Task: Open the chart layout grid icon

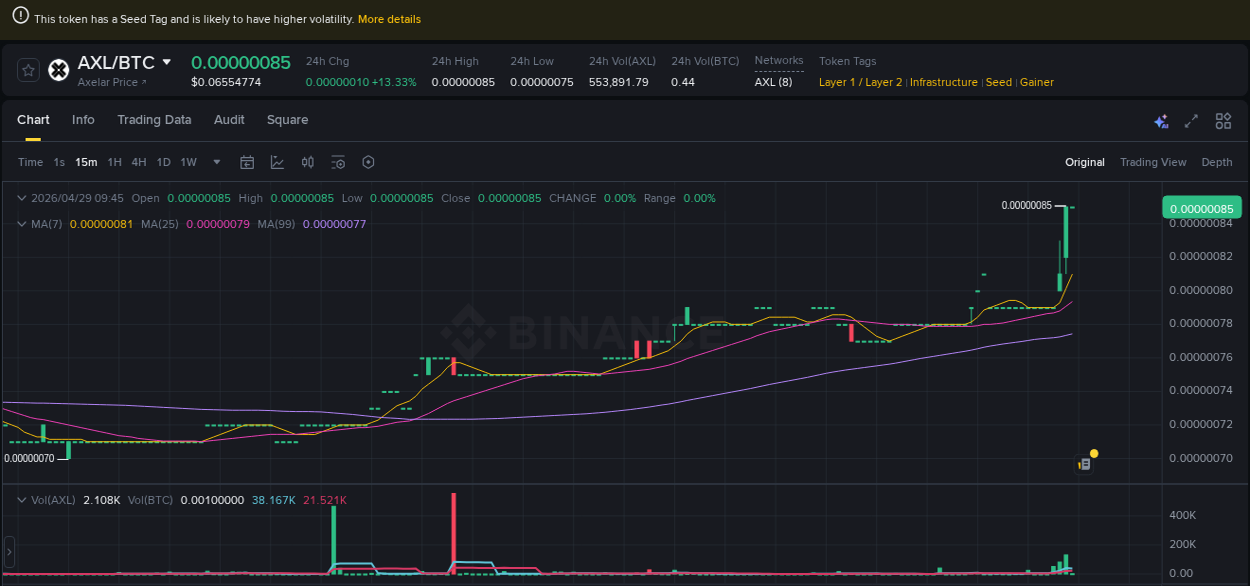Action: click(1223, 121)
